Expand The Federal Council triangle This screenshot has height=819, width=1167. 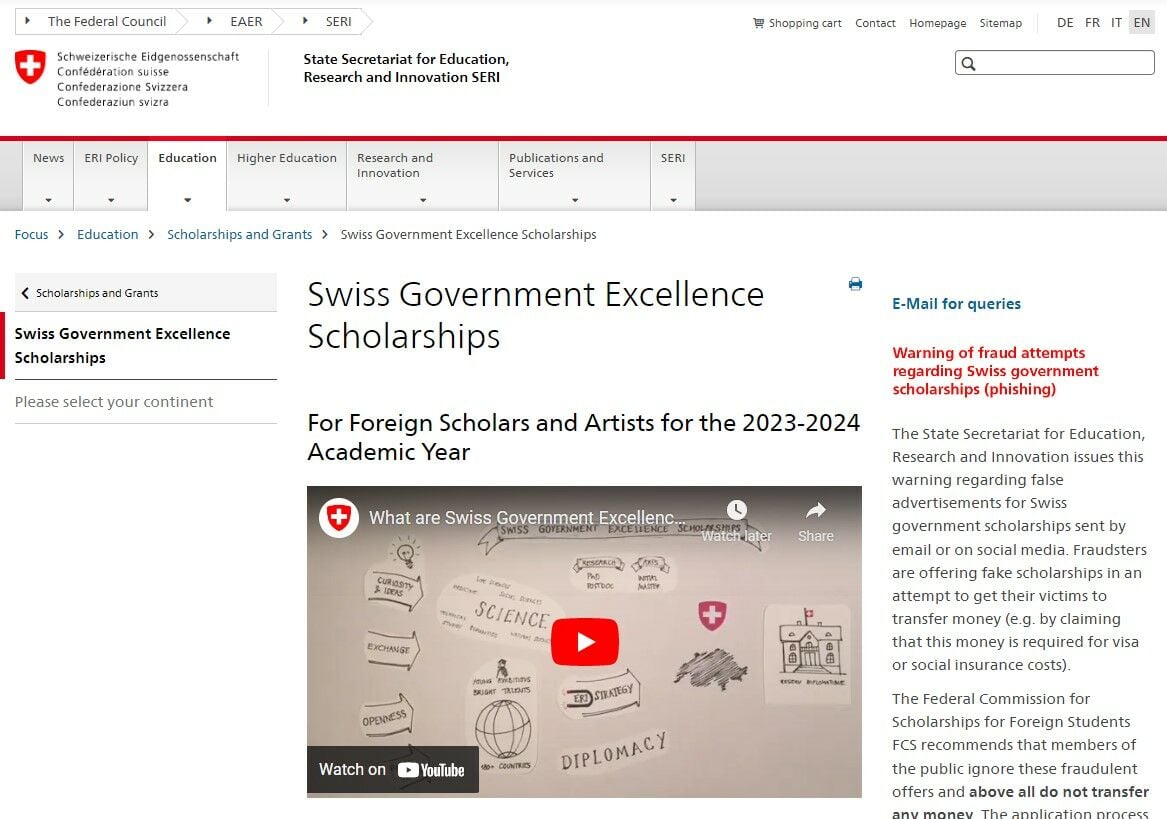(28, 21)
